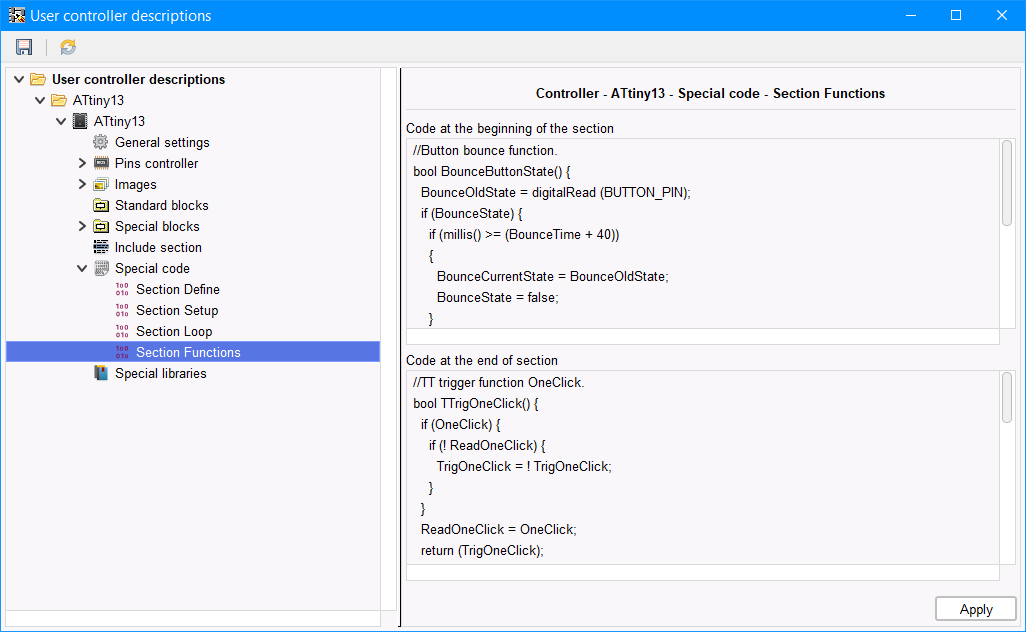The width and height of the screenshot is (1026, 632).
Task: Click into the 'bool TTrigOneClick() {' code line
Action: coord(476,404)
